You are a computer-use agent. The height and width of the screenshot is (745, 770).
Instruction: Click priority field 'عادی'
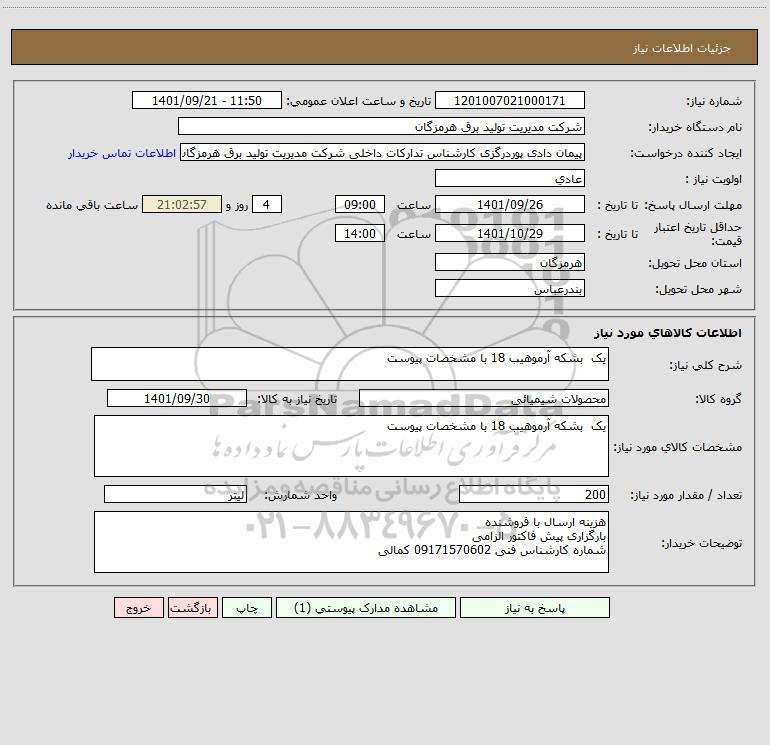point(510,178)
